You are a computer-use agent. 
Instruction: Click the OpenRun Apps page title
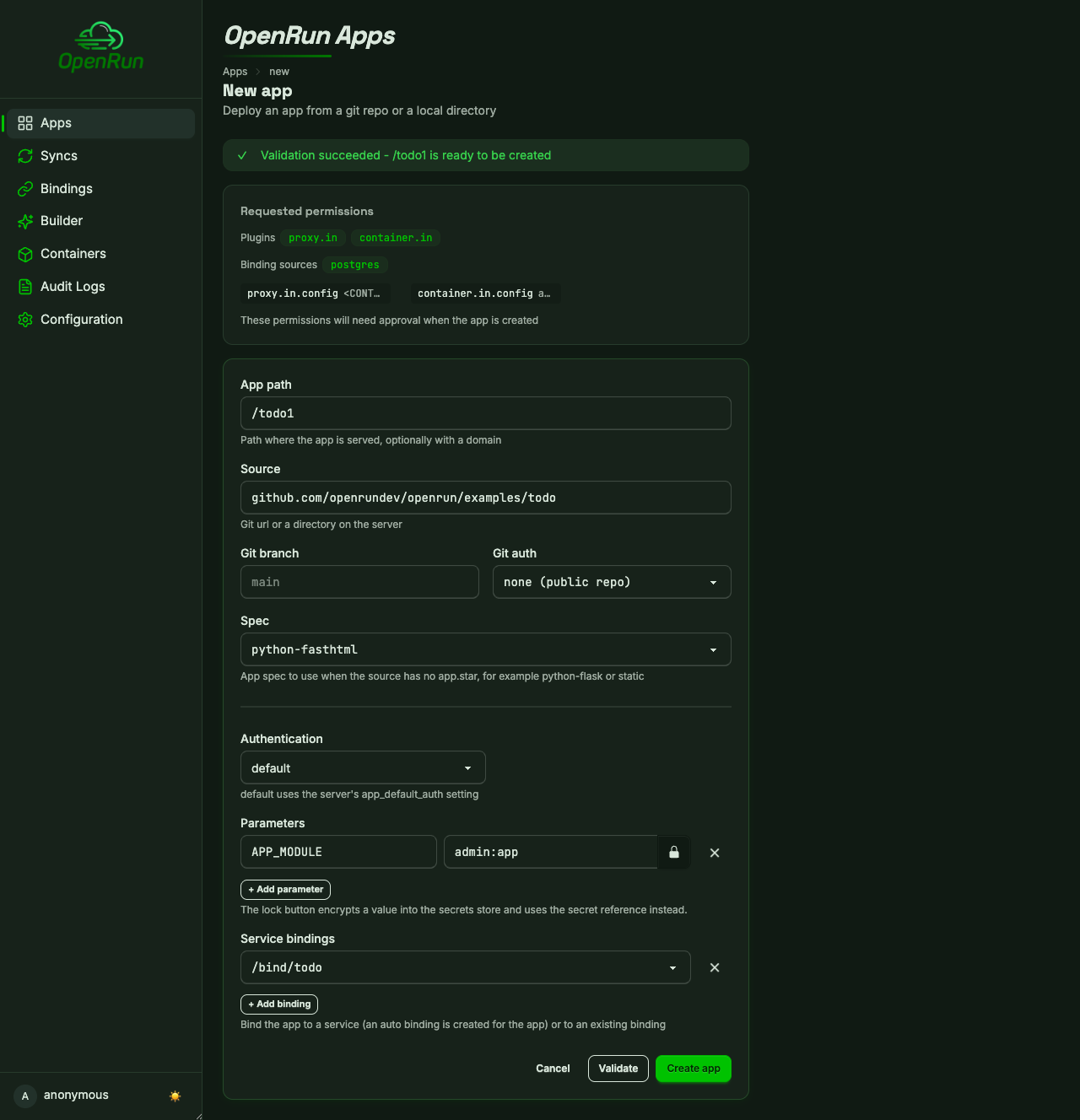click(x=310, y=35)
